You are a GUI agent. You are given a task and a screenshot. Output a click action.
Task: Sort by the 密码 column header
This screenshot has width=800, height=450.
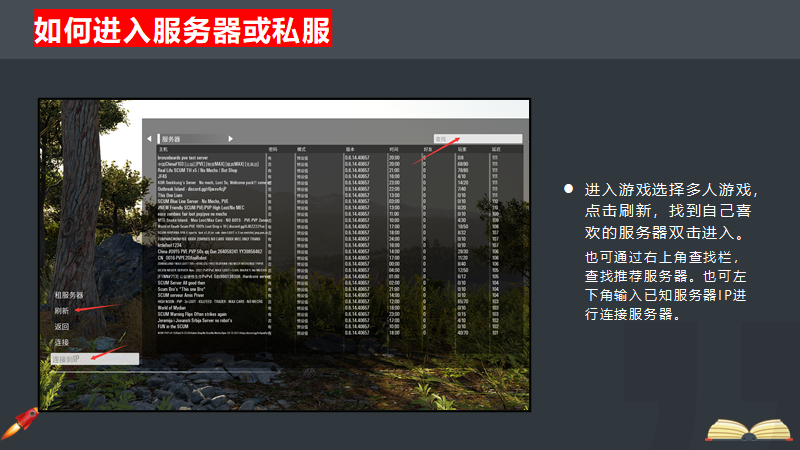point(273,149)
